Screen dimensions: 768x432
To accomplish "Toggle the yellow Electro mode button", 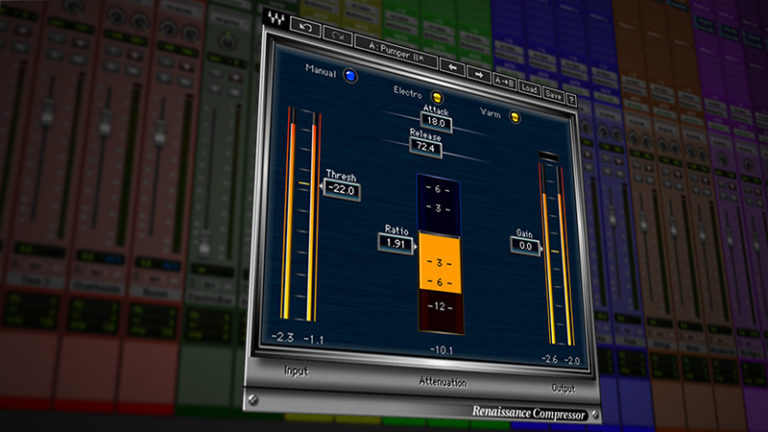I will [x=438, y=97].
